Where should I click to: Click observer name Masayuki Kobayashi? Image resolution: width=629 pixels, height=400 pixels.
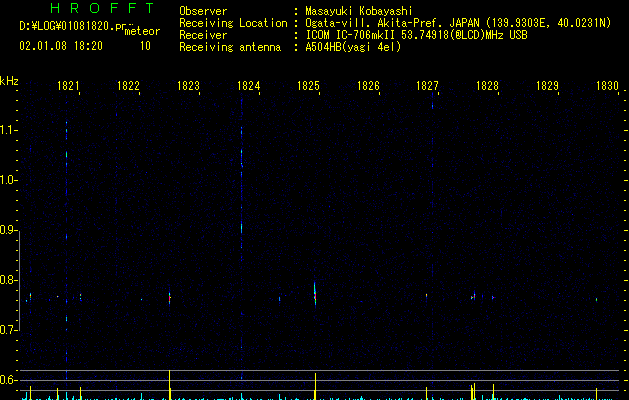[359, 11]
